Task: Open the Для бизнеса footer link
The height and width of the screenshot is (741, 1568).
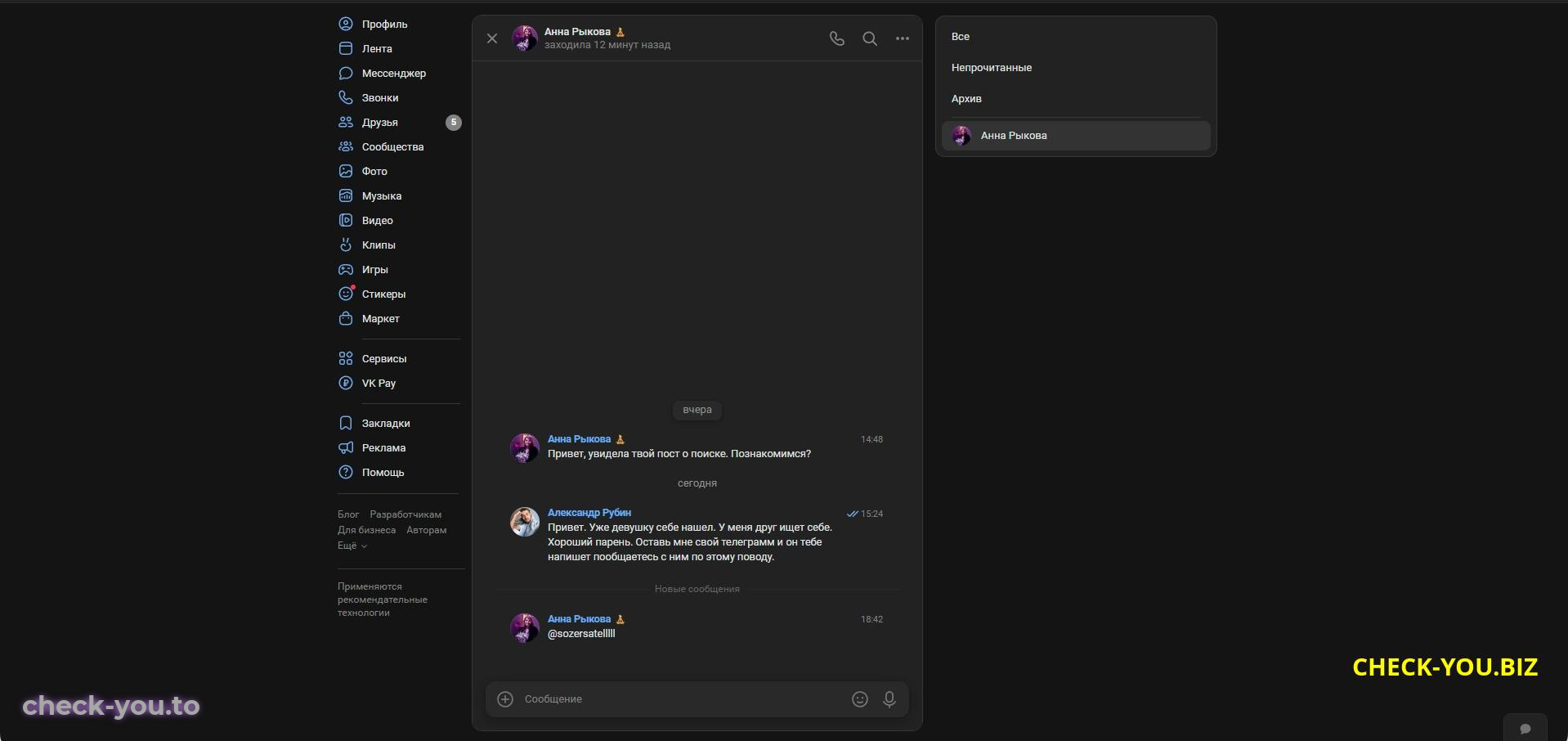Action: (366, 530)
